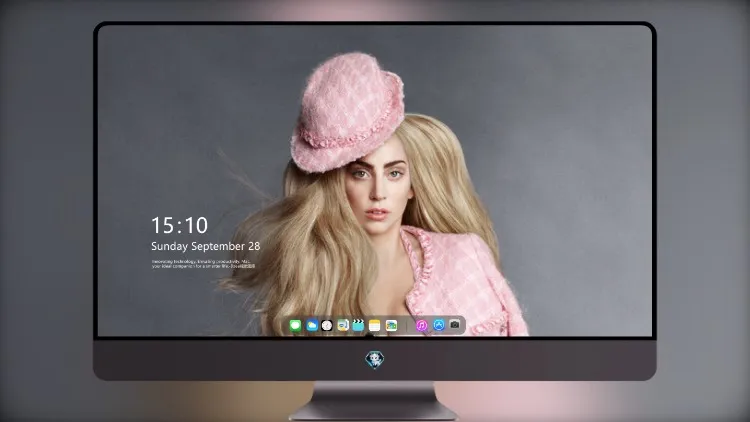The height and width of the screenshot is (422, 750).
Task: Open the Photos gallery app in dock
Action: point(391,326)
